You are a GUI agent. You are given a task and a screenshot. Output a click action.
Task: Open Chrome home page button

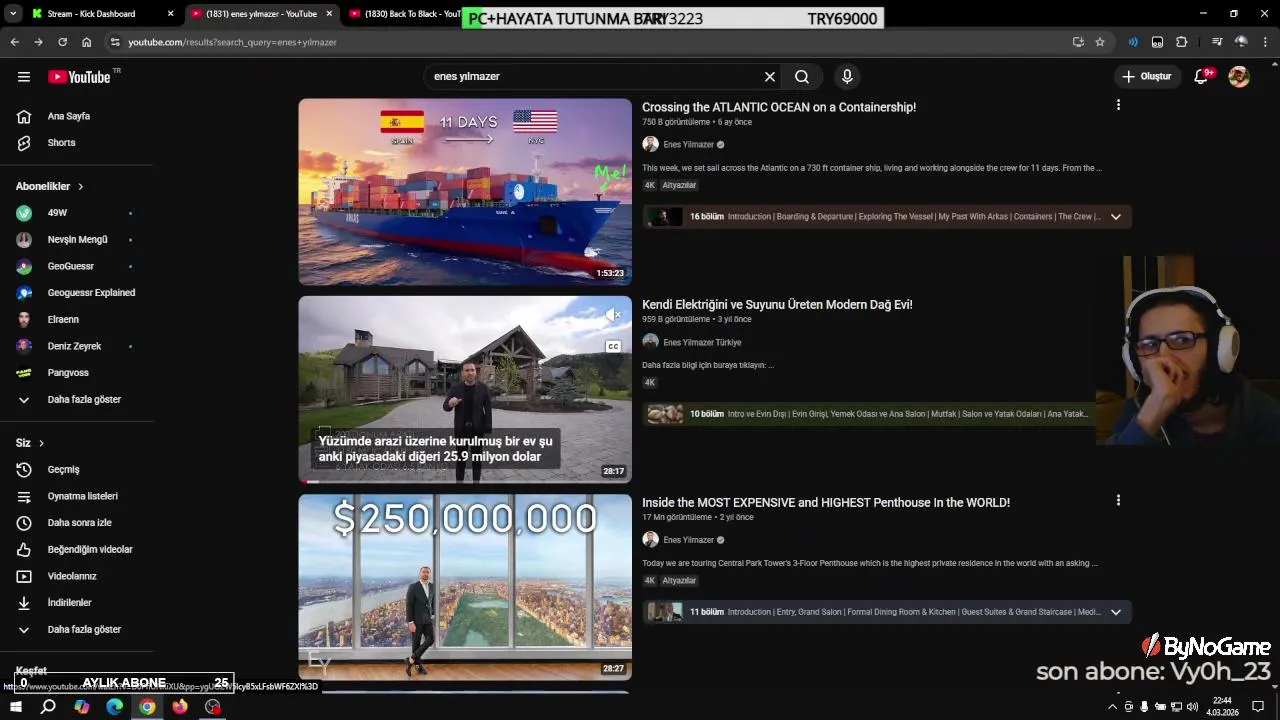pos(86,42)
